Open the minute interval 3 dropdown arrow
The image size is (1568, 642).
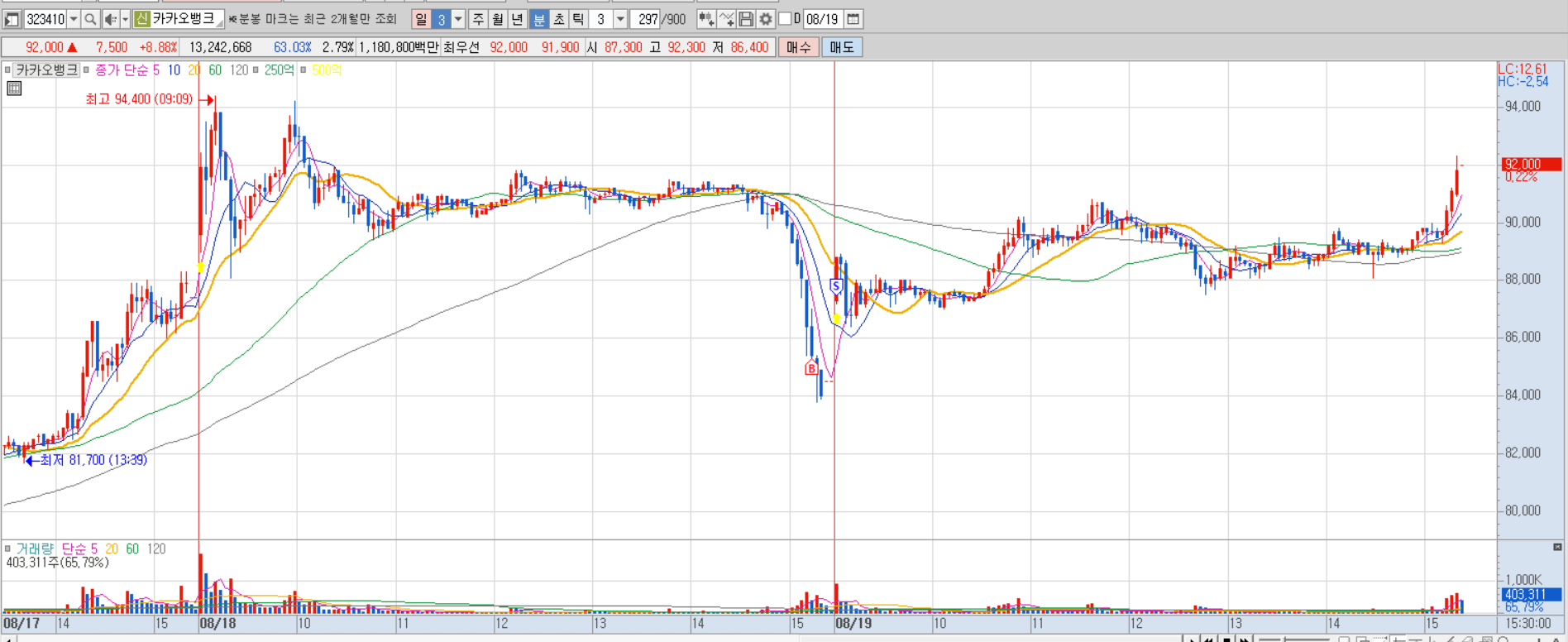click(x=620, y=19)
